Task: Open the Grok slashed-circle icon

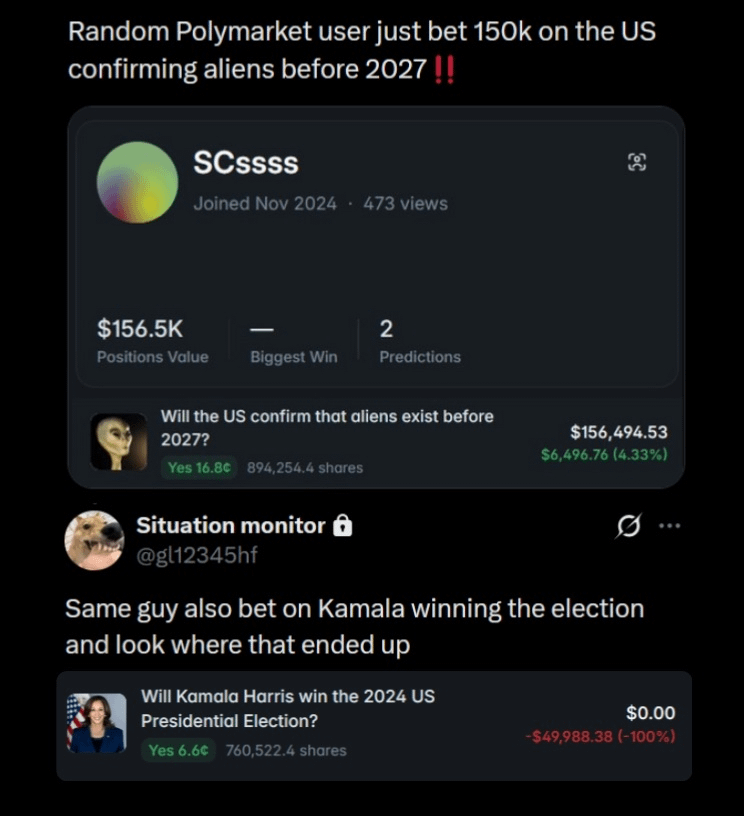Action: click(630, 526)
